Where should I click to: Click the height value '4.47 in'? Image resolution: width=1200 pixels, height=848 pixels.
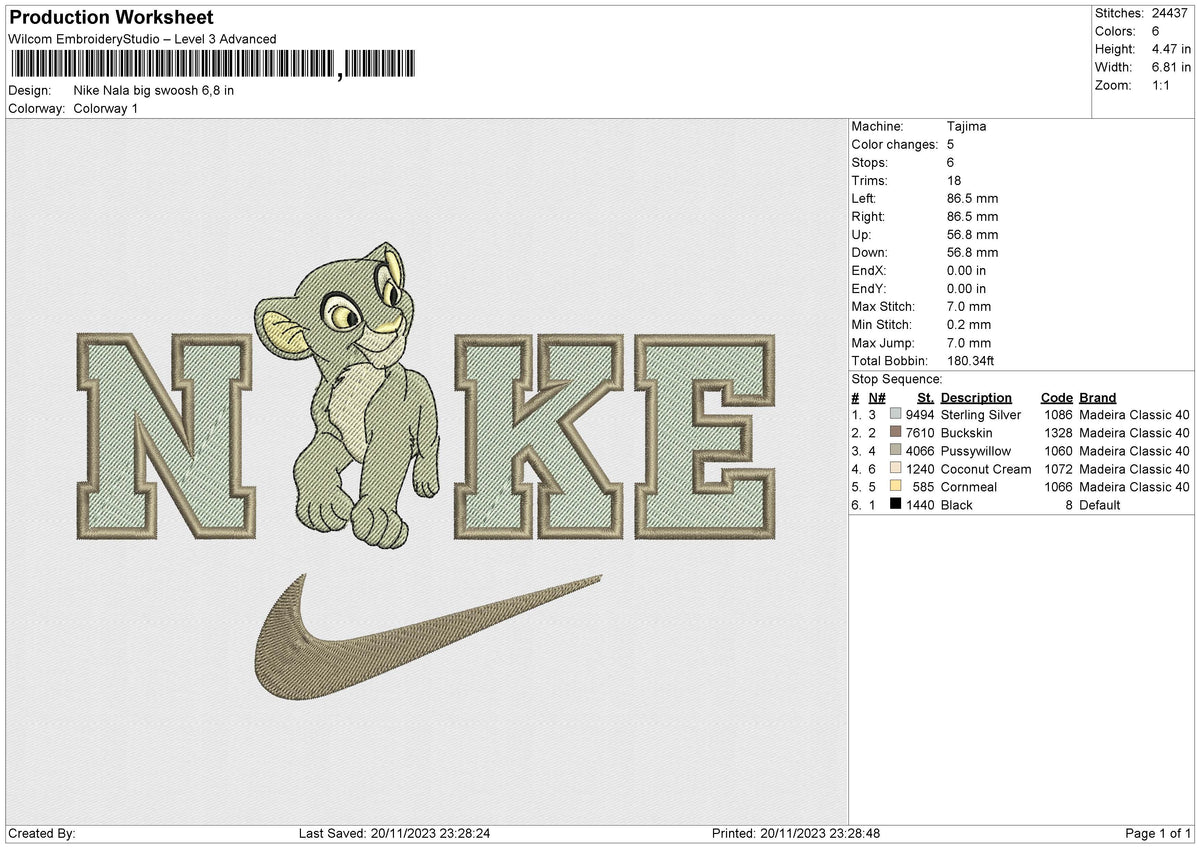point(1171,49)
